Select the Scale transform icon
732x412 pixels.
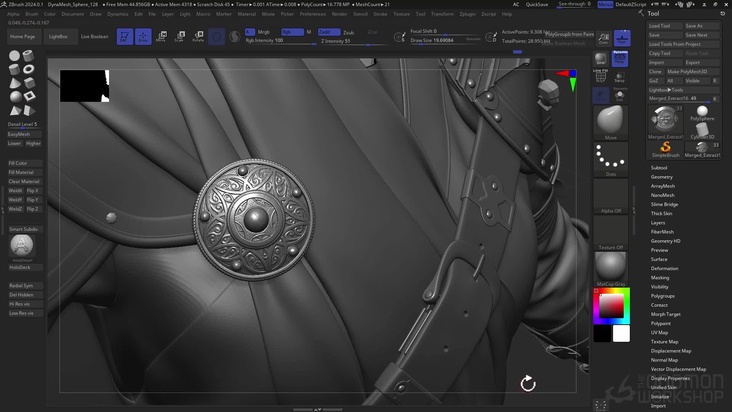point(180,36)
